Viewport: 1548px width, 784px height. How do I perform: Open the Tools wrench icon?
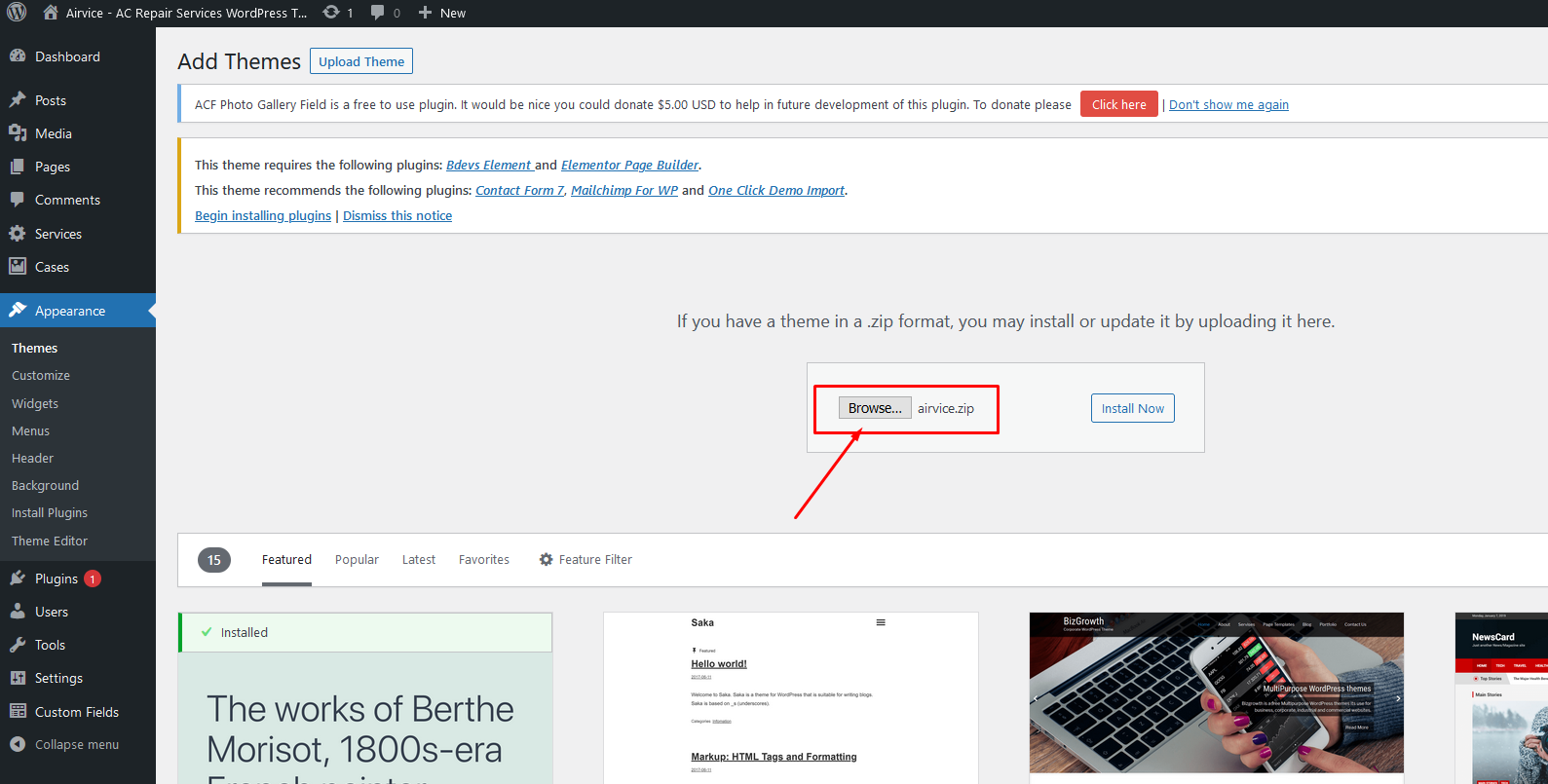18,645
